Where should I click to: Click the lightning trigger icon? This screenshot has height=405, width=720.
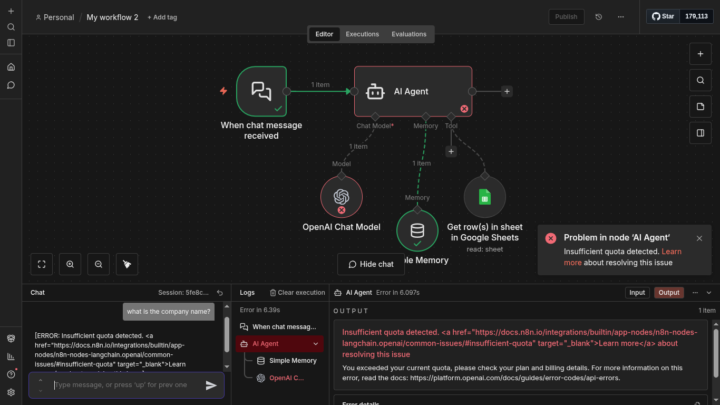(224, 91)
